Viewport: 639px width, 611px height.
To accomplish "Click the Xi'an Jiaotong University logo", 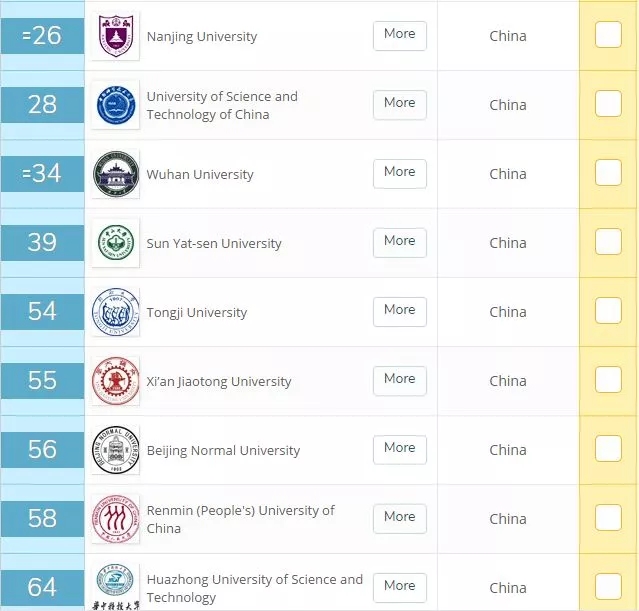I will point(115,381).
